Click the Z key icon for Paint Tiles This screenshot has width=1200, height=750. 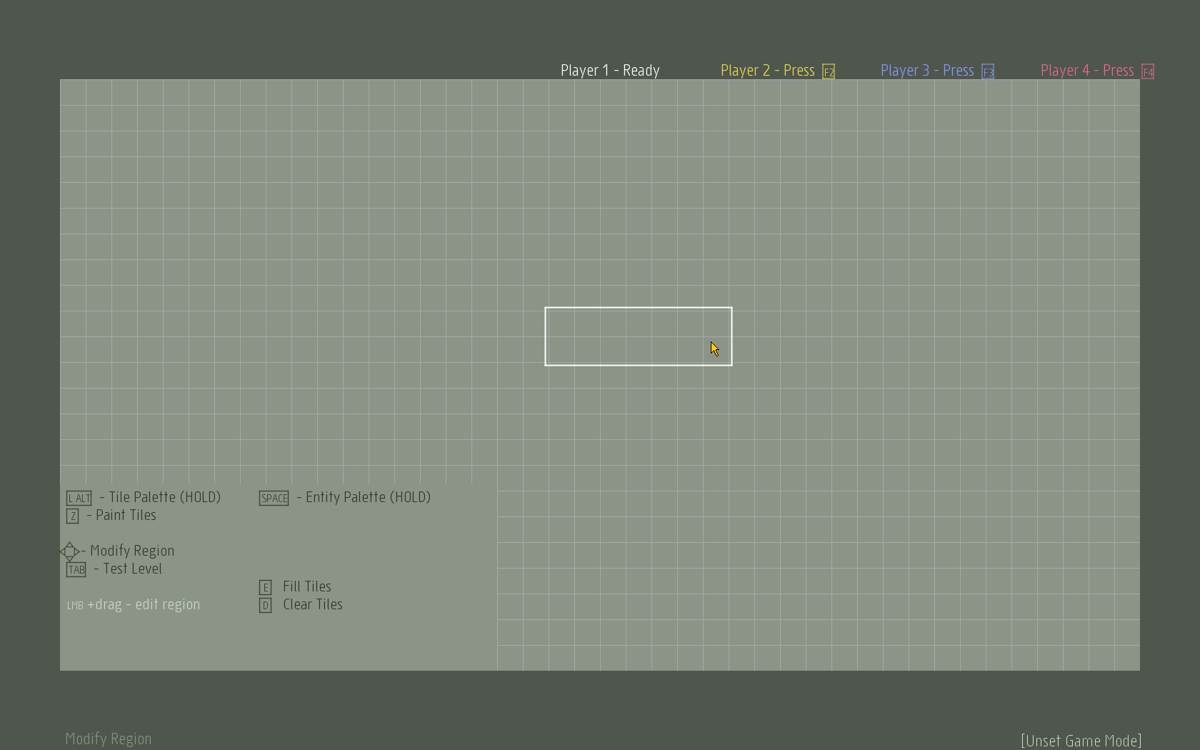tap(73, 516)
